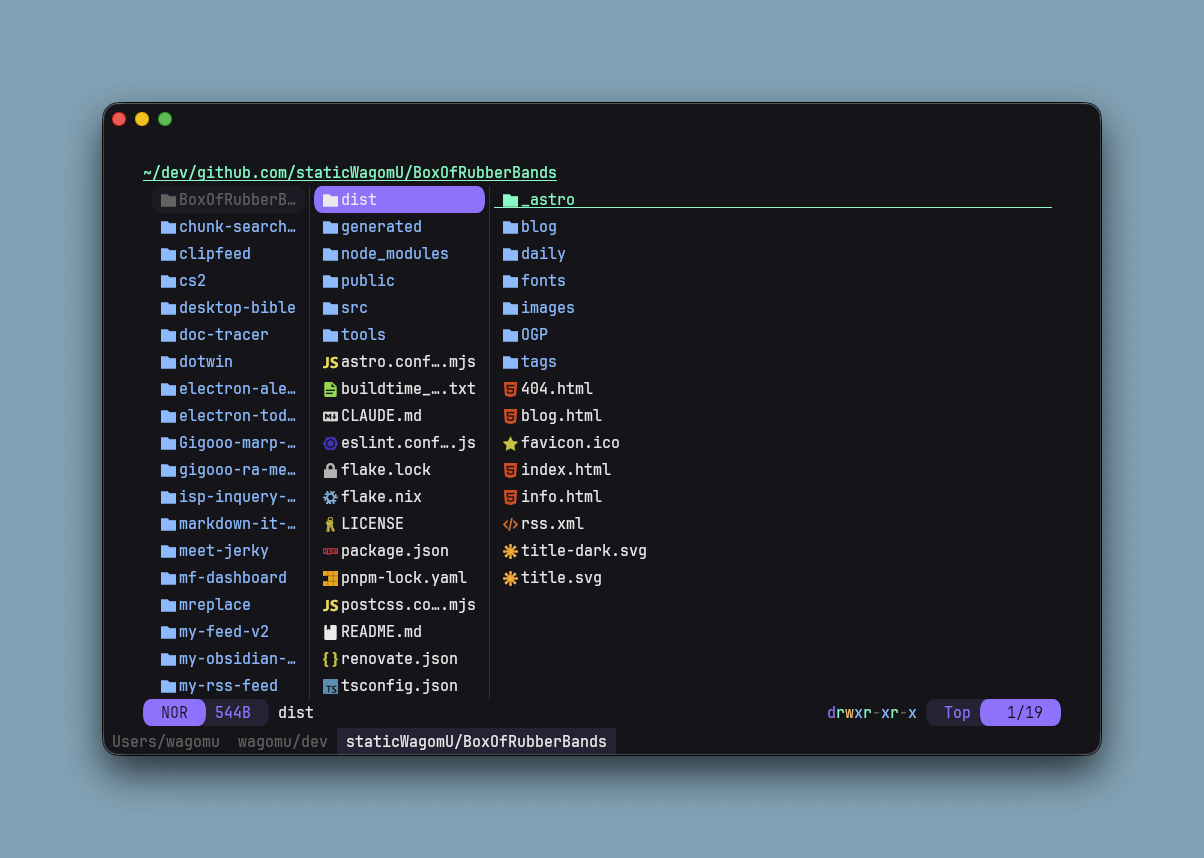1204x858 pixels.
Task: Select the package.json file
Action: coord(394,551)
